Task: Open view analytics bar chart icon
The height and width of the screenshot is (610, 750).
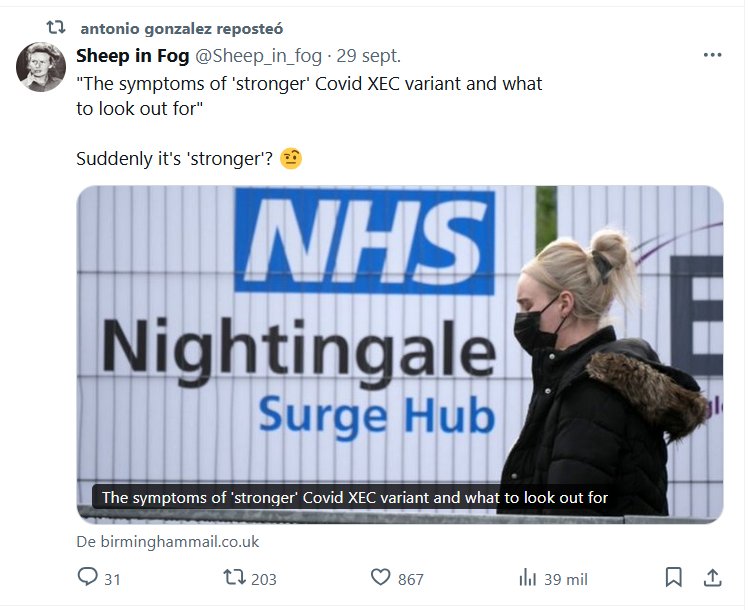Action: 528,577
